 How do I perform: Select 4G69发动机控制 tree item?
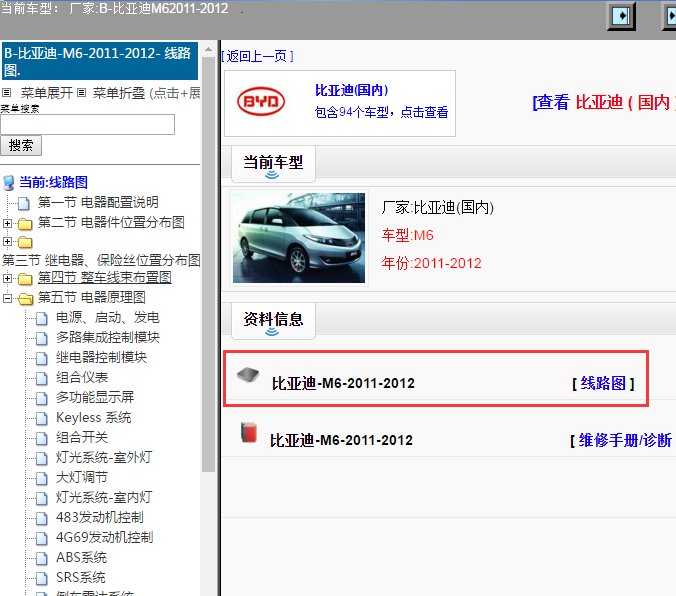tap(105, 538)
